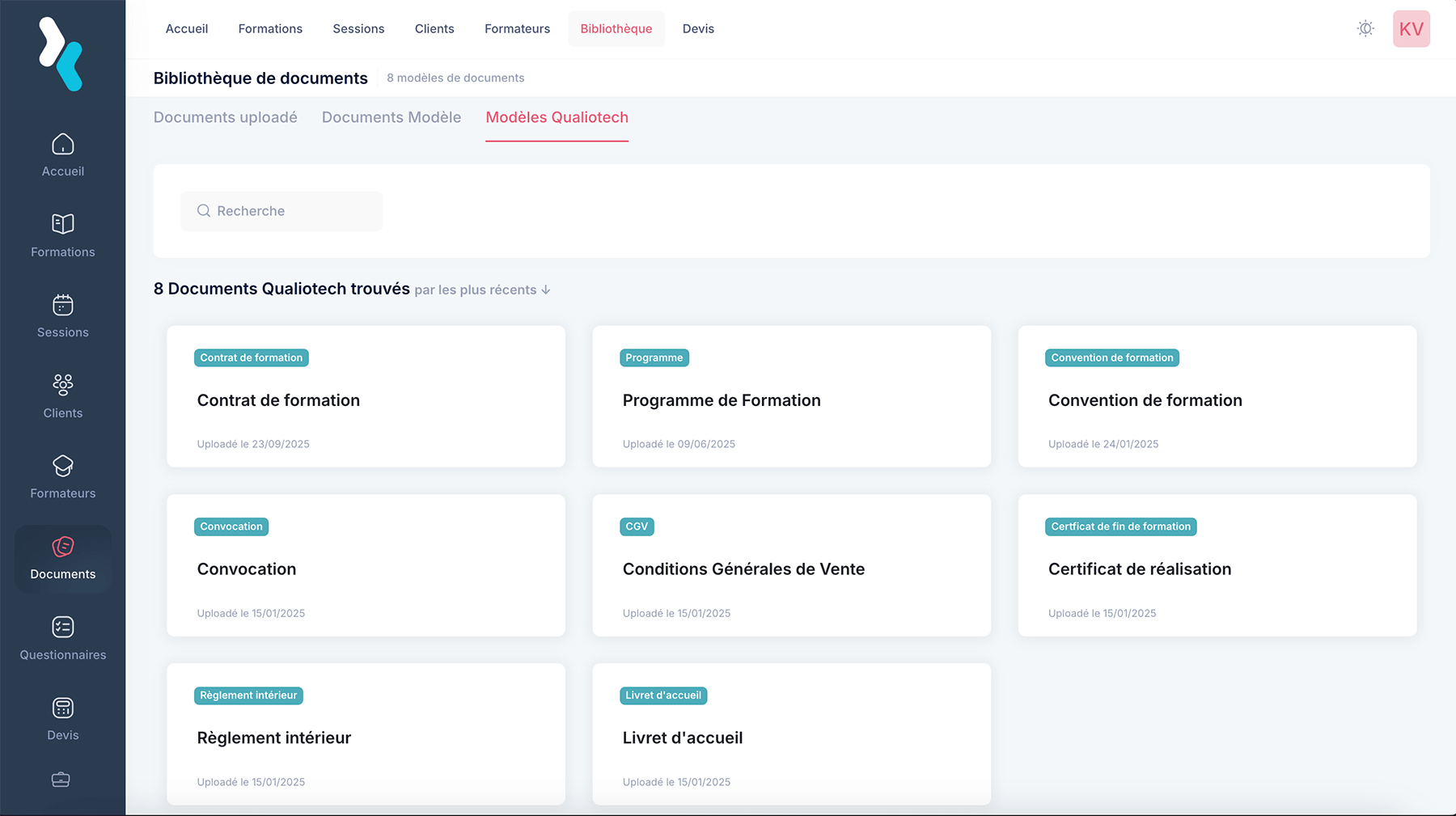This screenshot has width=1456, height=816.
Task: Open Formateurs via the graduation cap icon
Action: pos(62,466)
